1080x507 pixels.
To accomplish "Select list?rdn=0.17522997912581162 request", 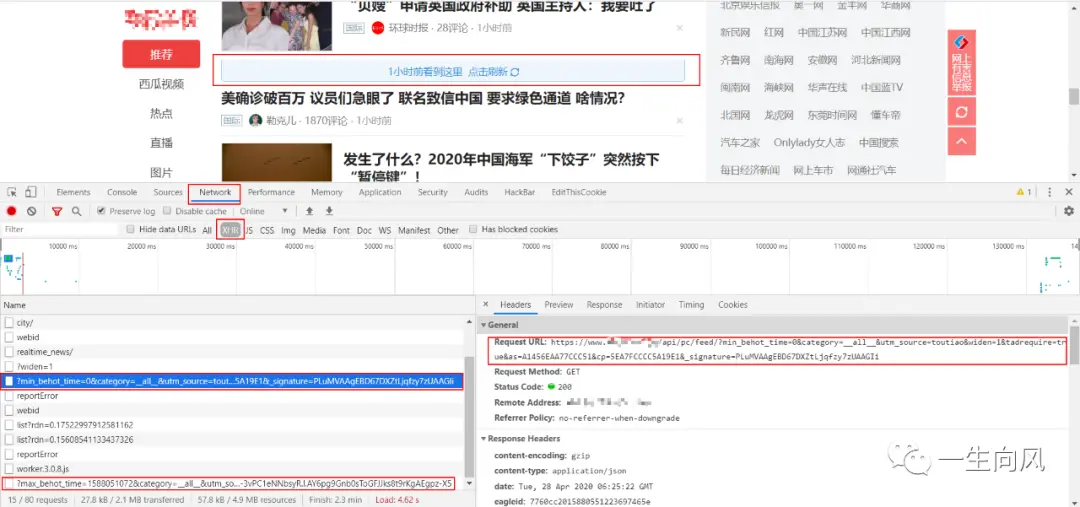I will [x=233, y=425].
